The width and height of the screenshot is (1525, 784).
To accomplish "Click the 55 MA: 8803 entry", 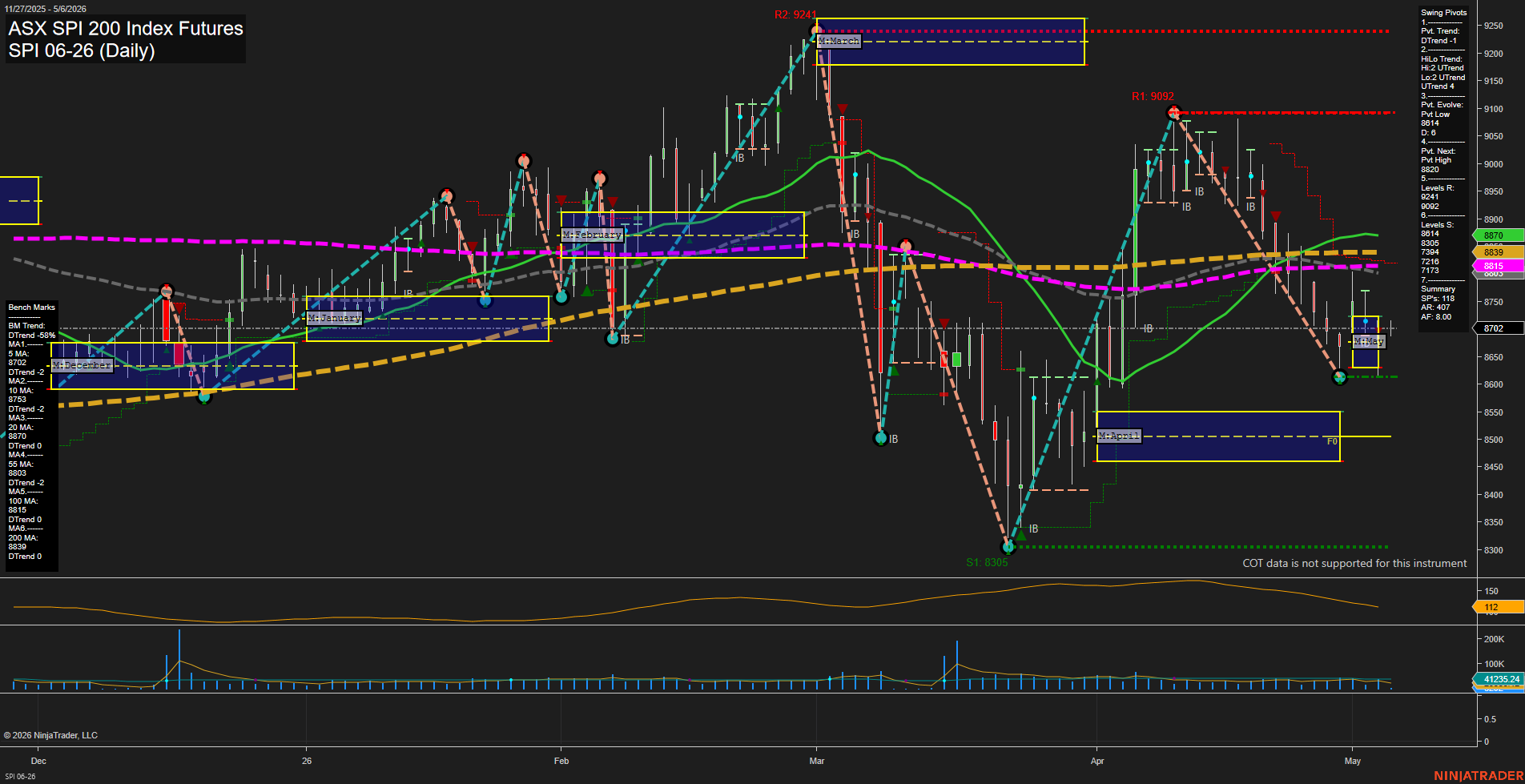I will click(20, 468).
